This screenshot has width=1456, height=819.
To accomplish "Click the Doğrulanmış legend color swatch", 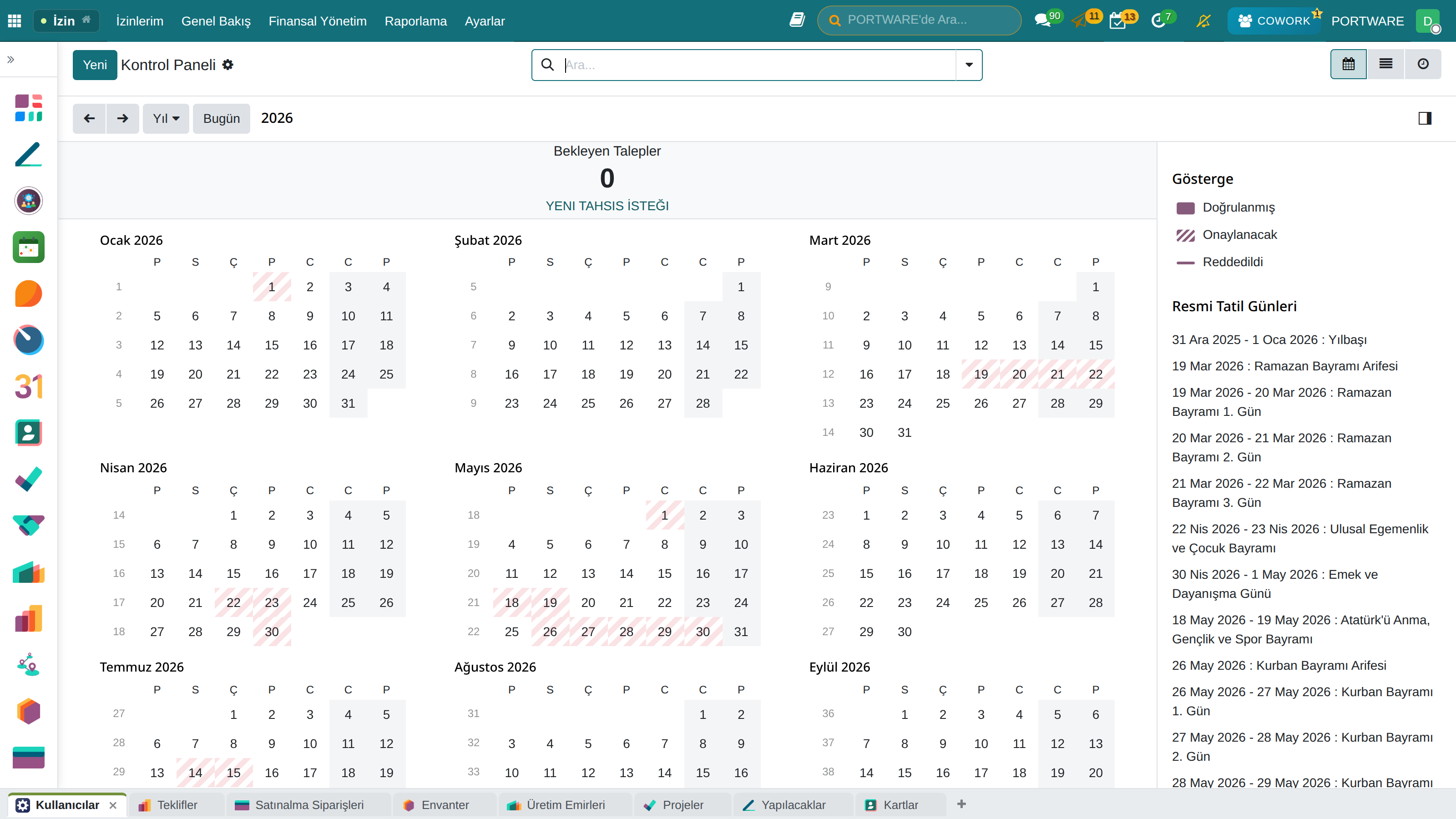I will click(x=1186, y=208).
